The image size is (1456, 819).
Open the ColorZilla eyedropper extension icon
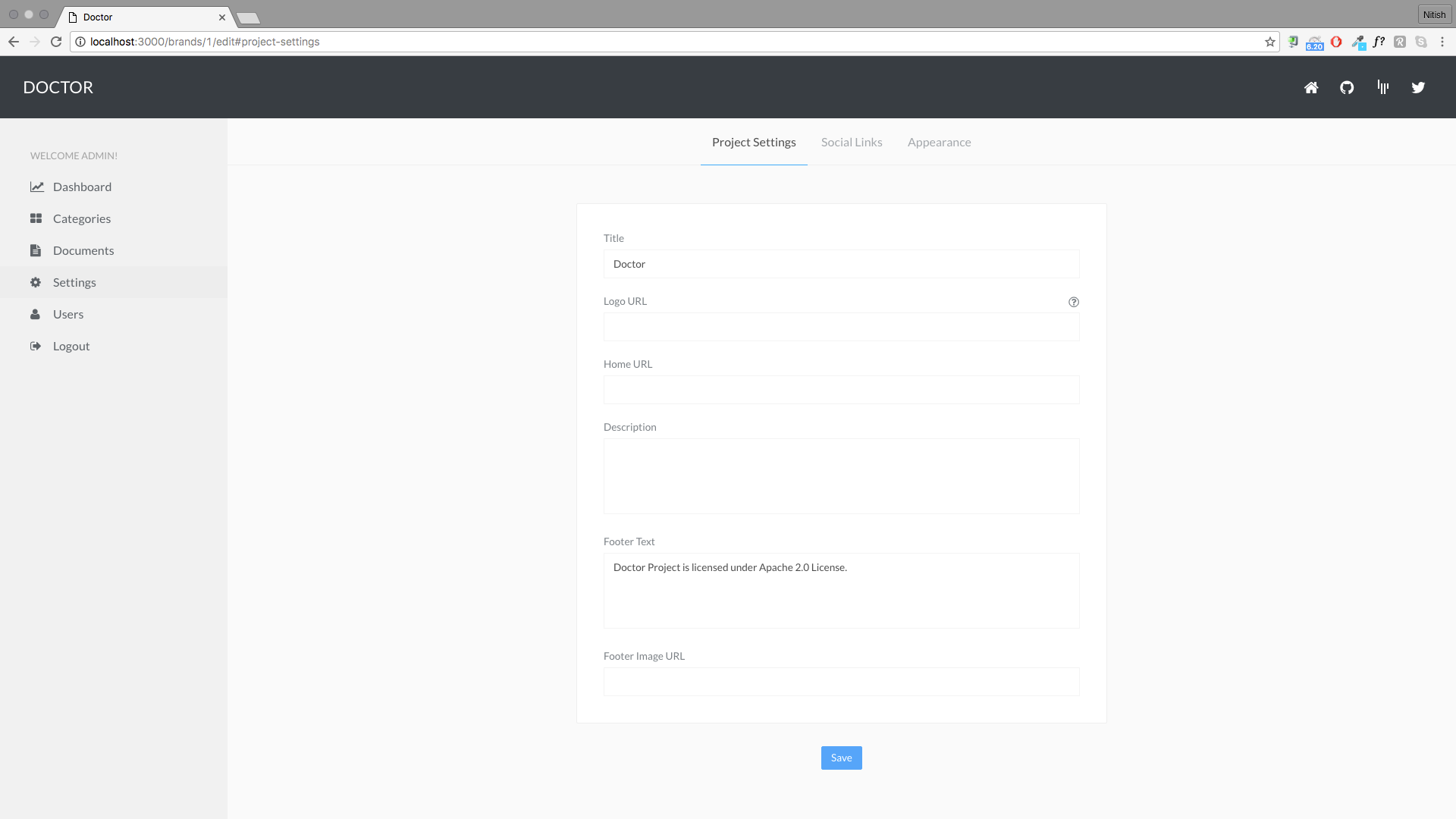tap(1358, 42)
